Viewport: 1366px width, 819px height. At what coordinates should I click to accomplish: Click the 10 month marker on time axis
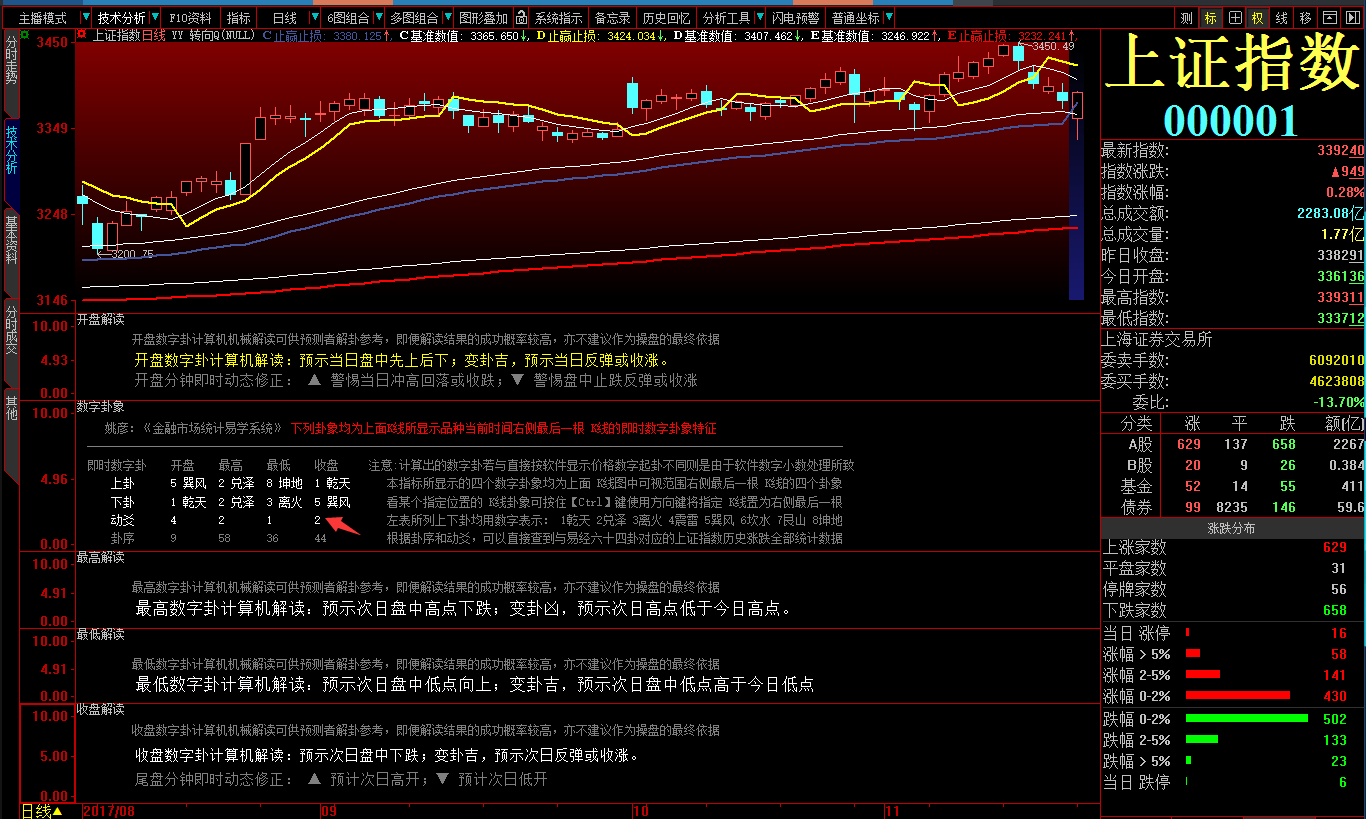click(x=641, y=811)
